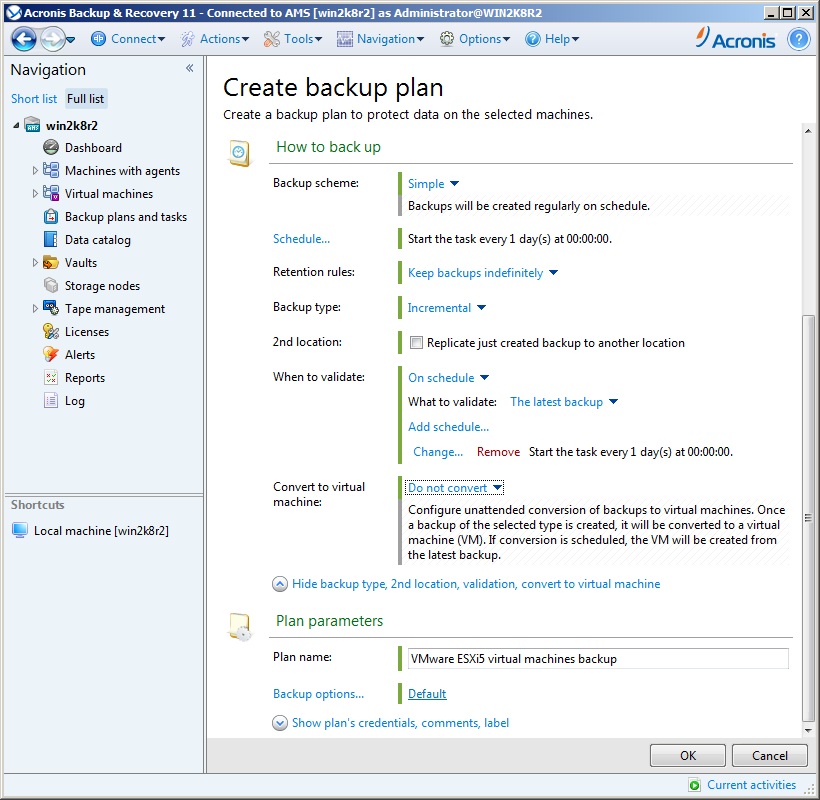This screenshot has height=800, width=820.
Task: Click the Reports icon
Action: click(51, 378)
